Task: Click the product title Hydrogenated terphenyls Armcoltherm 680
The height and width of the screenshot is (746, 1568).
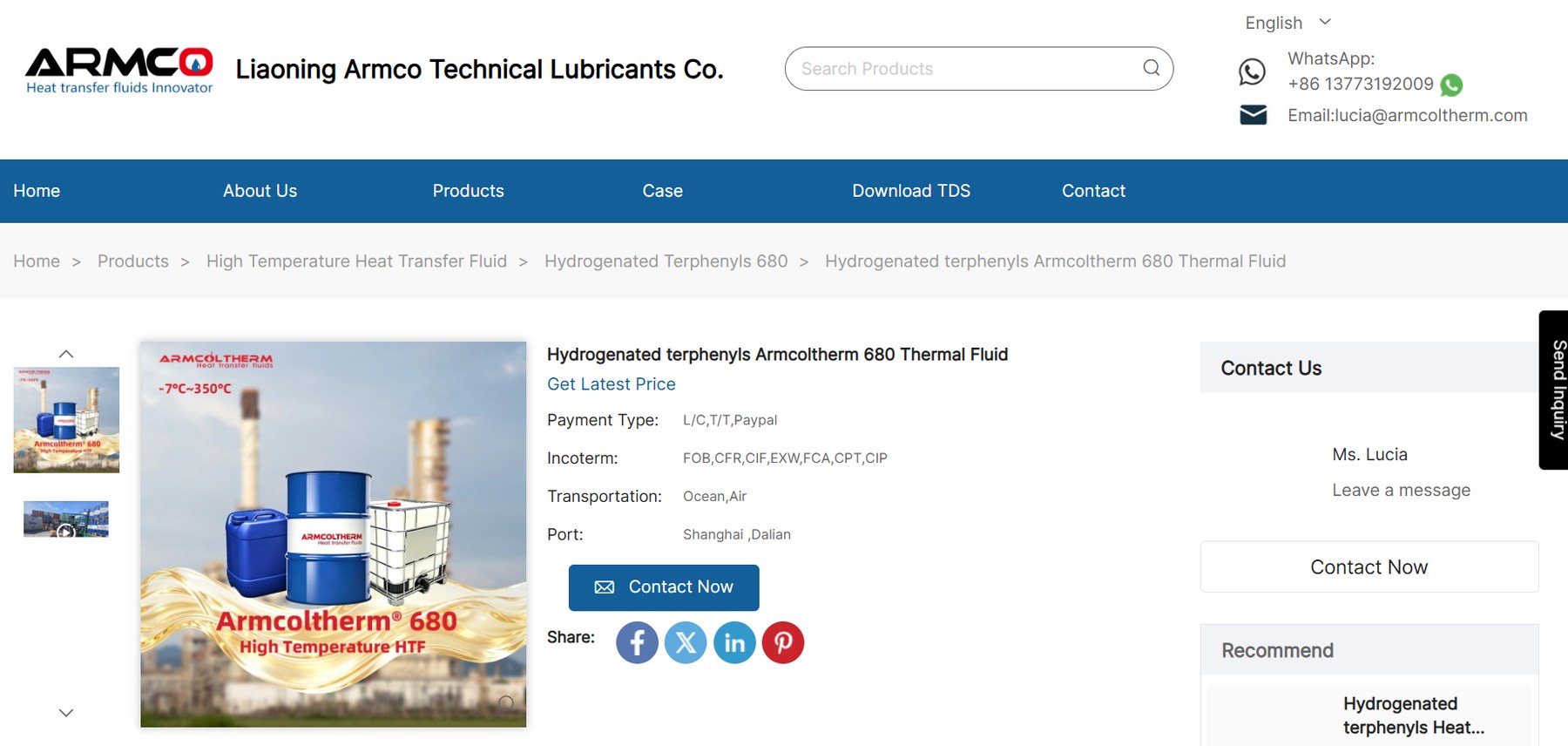Action: point(777,355)
